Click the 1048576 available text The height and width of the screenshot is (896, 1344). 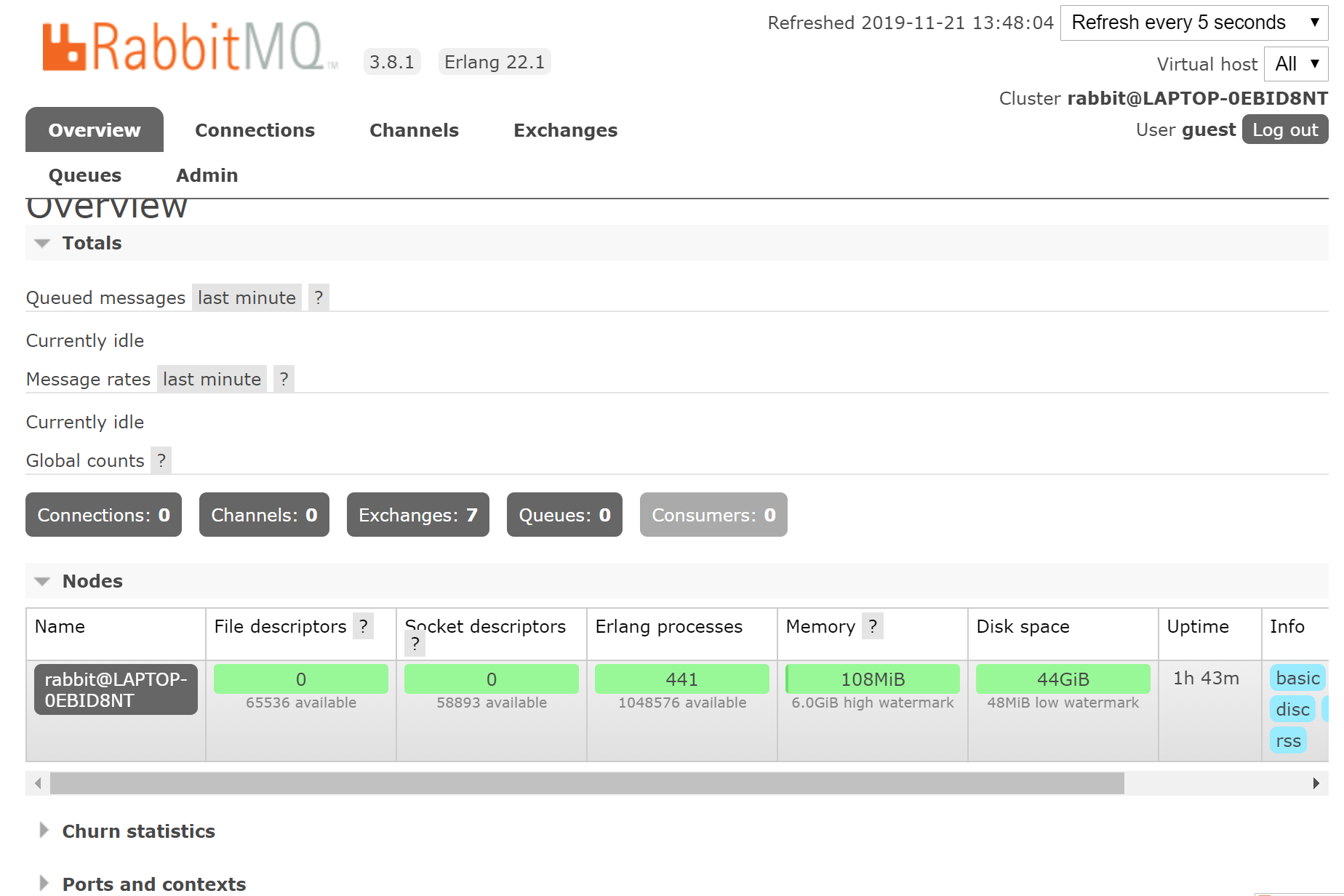click(682, 703)
